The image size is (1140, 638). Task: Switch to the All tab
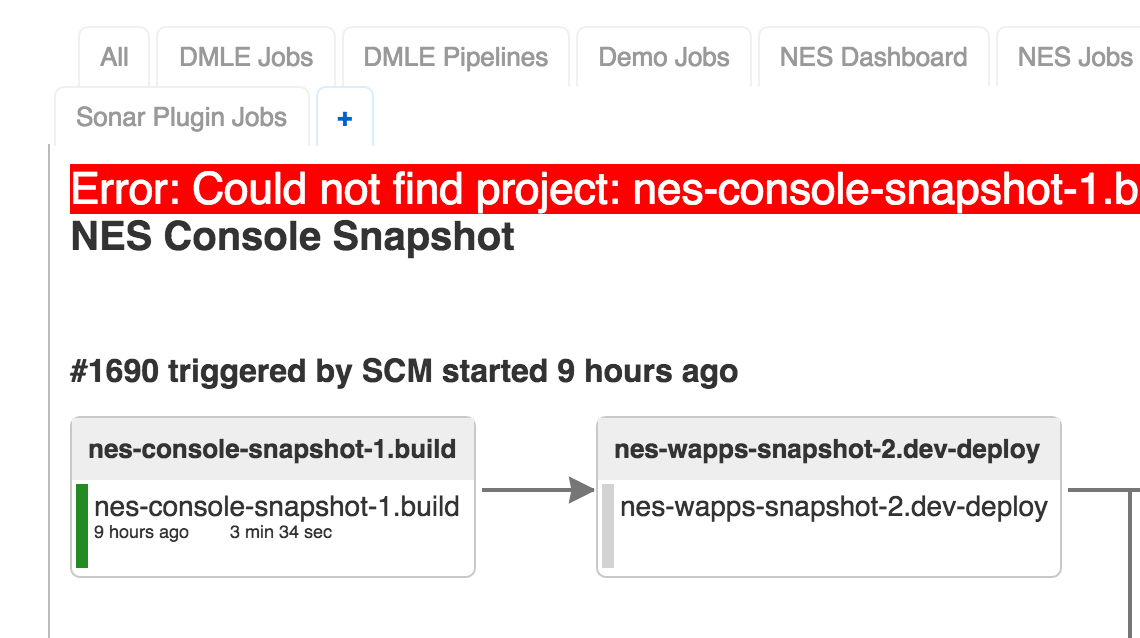[114, 57]
